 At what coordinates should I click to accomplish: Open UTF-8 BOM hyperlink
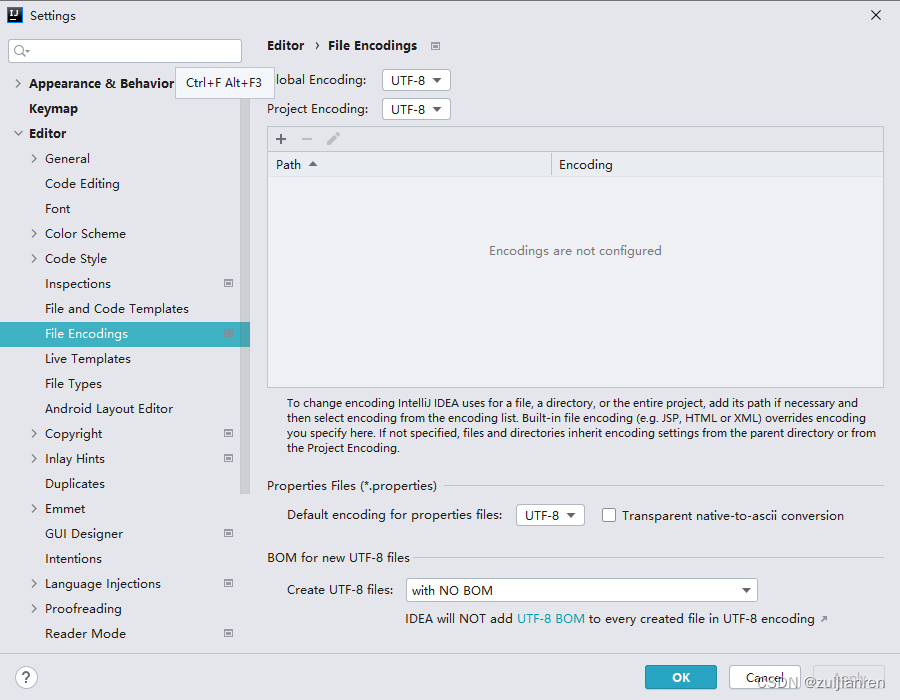[x=550, y=619]
